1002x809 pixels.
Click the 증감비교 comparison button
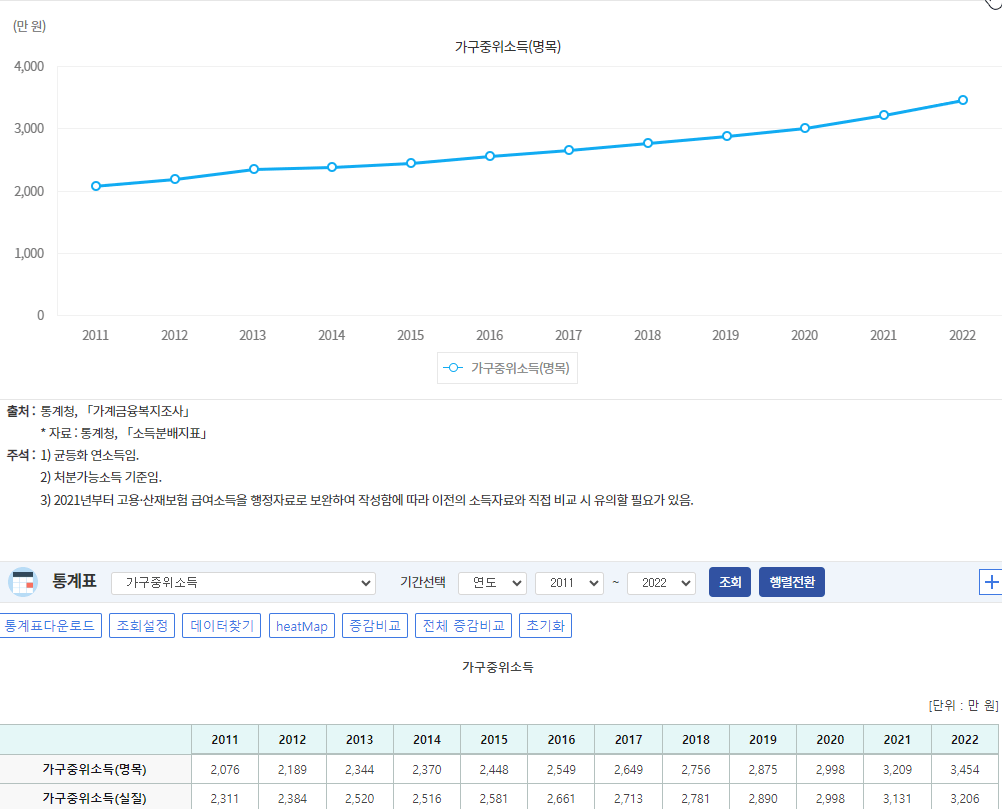375,626
